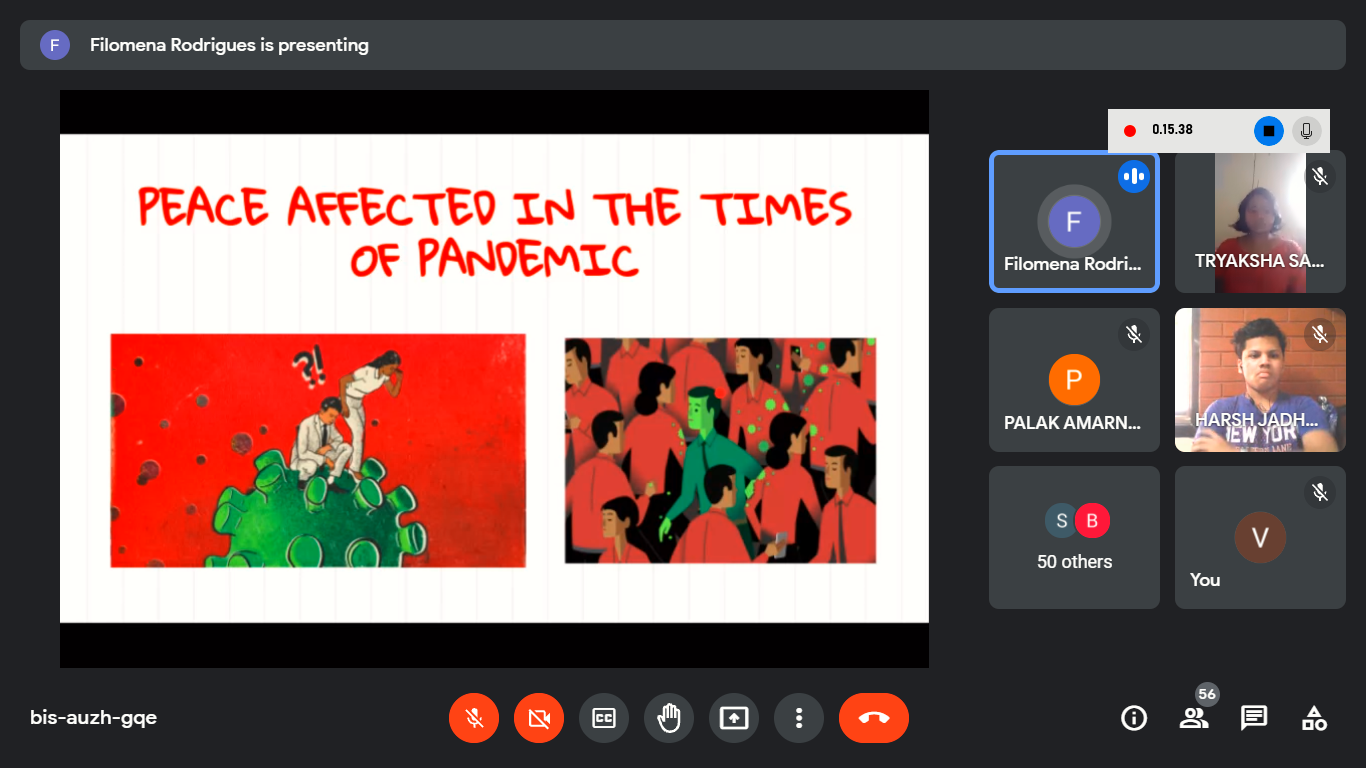Show the participants list with 56 badge

tap(1194, 718)
